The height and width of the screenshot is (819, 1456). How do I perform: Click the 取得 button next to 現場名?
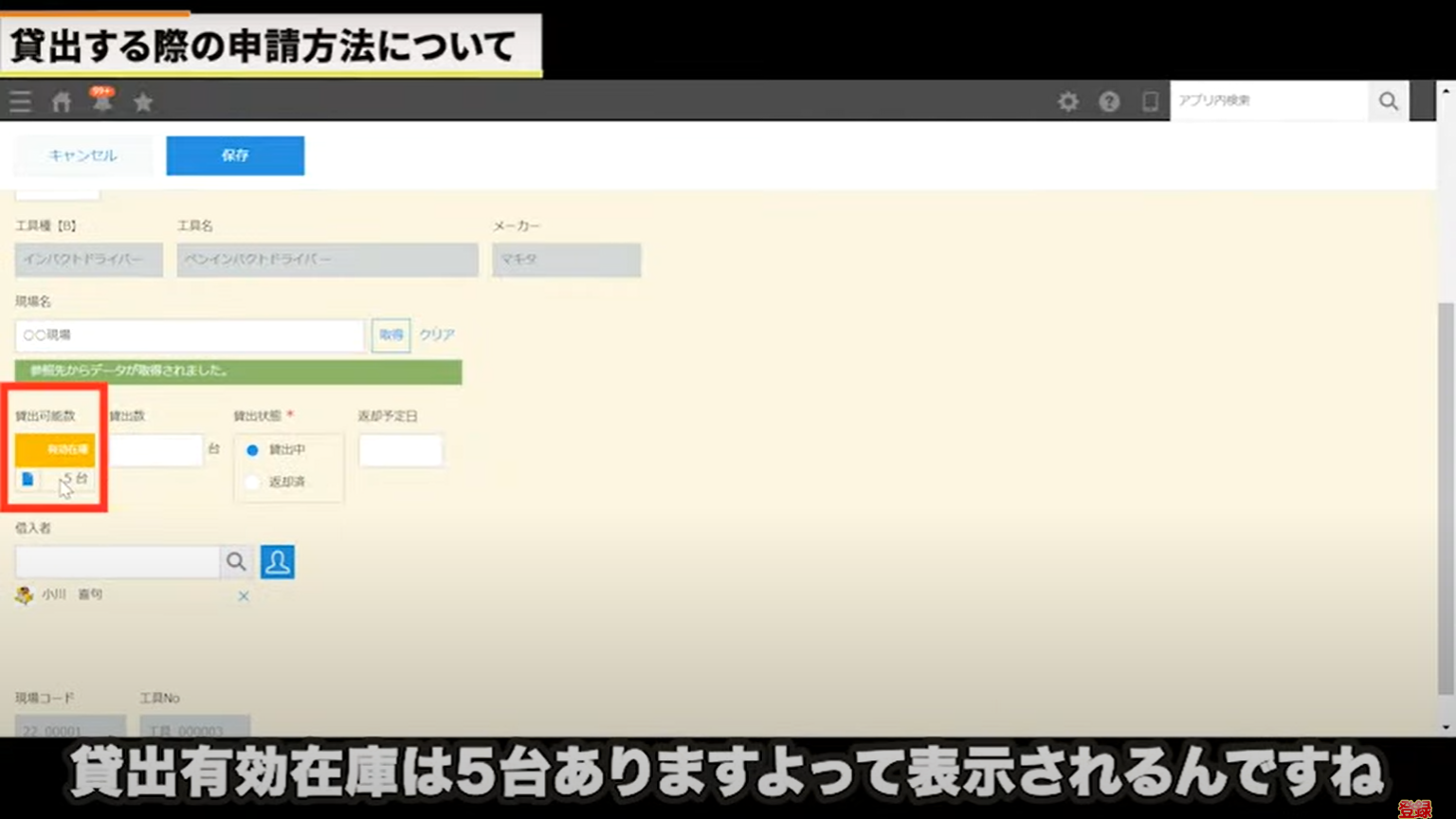coord(391,335)
